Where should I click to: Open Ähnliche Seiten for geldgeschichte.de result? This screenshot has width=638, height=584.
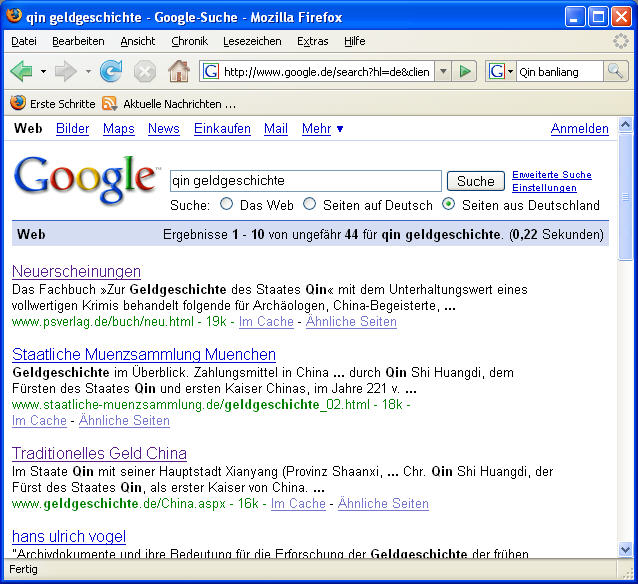click(383, 503)
